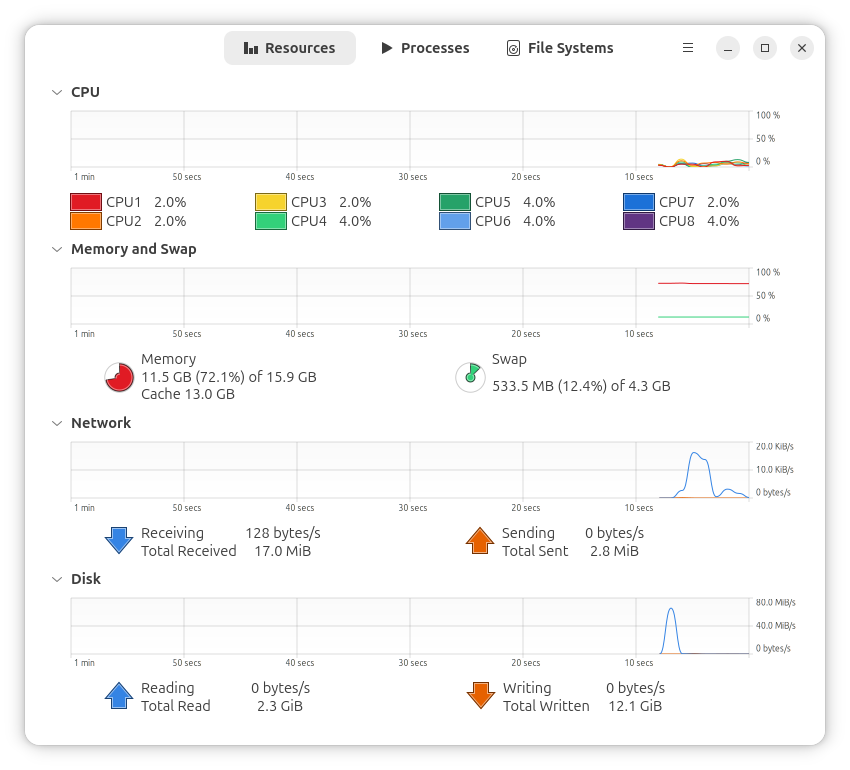Maximize the System Monitor window
850x770 pixels.
(765, 48)
